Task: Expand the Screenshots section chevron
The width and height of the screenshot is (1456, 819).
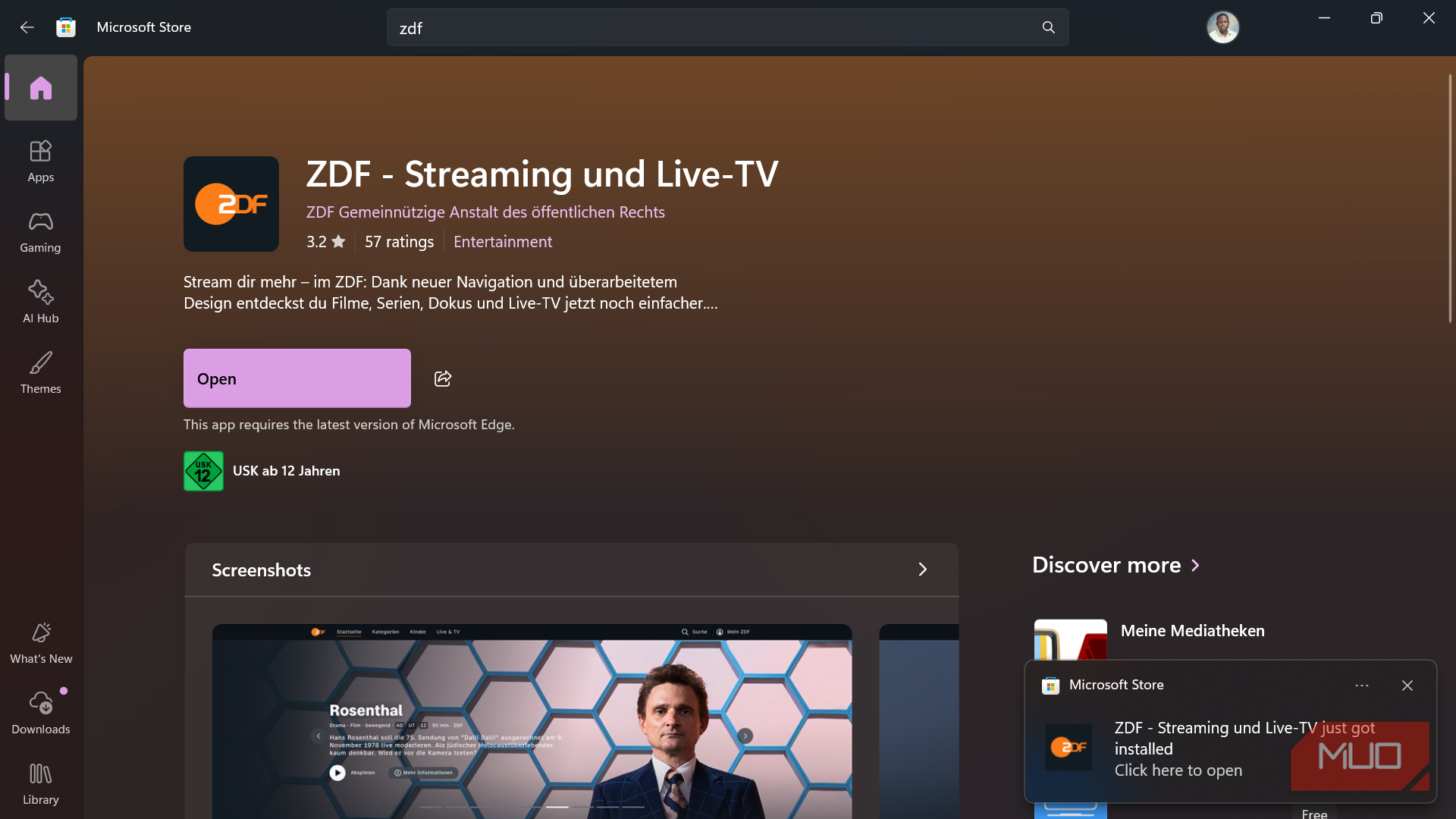Action: pyautogui.click(x=922, y=570)
